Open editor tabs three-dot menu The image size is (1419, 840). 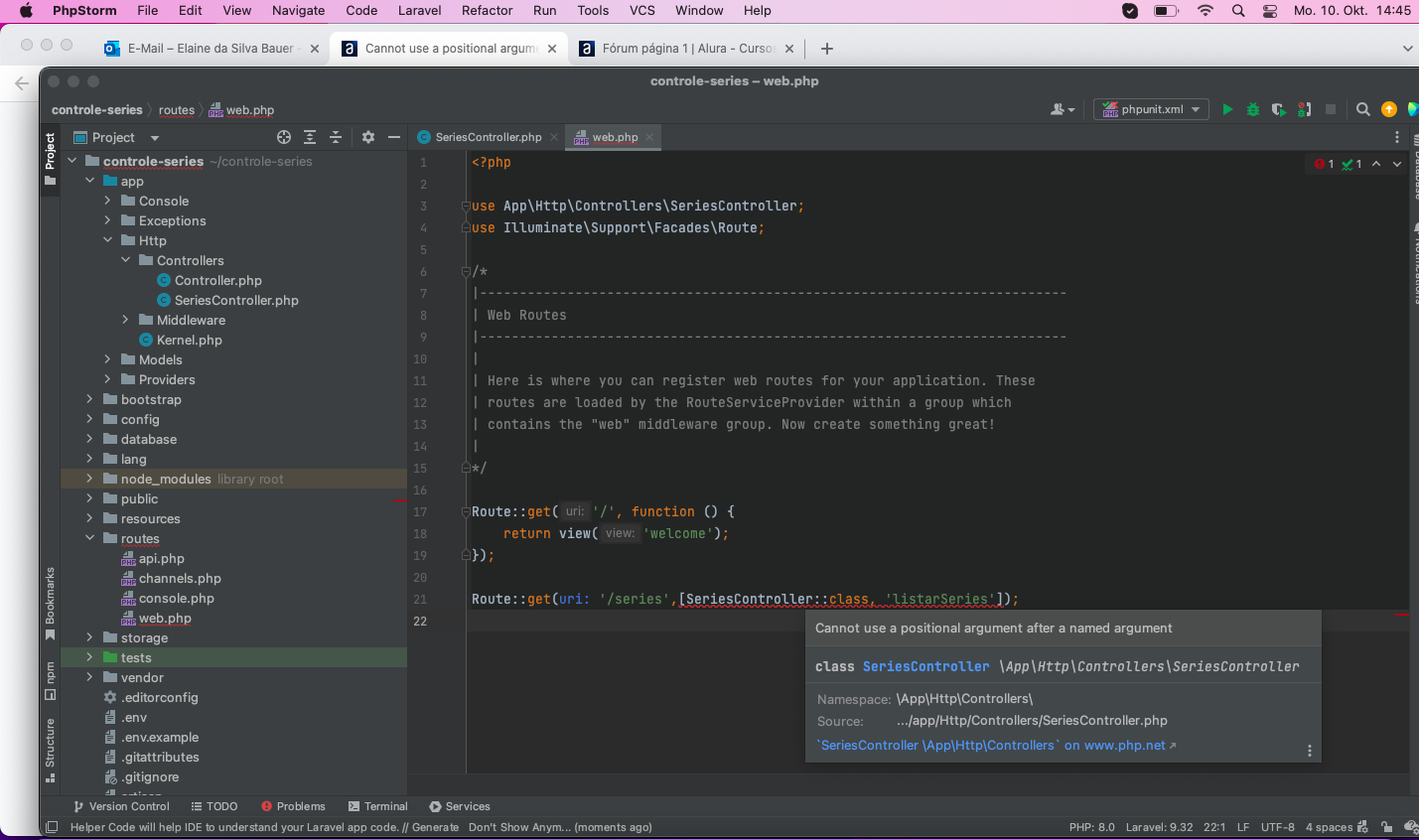(1397, 137)
